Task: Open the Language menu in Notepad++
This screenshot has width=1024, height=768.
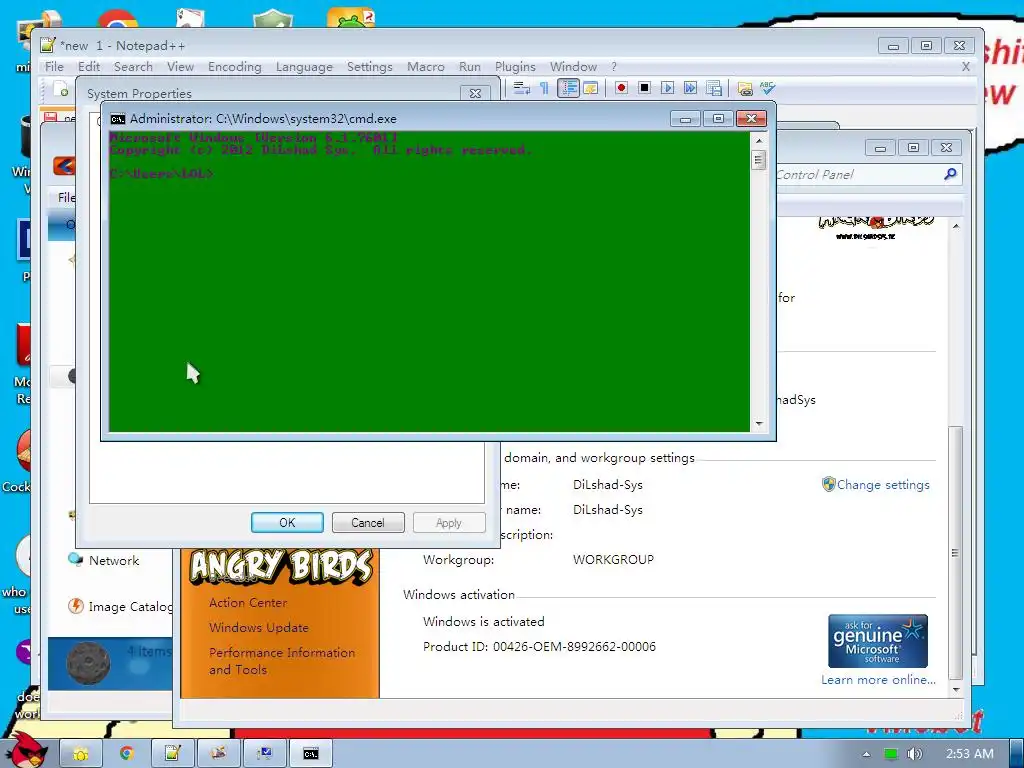Action: [x=304, y=67]
